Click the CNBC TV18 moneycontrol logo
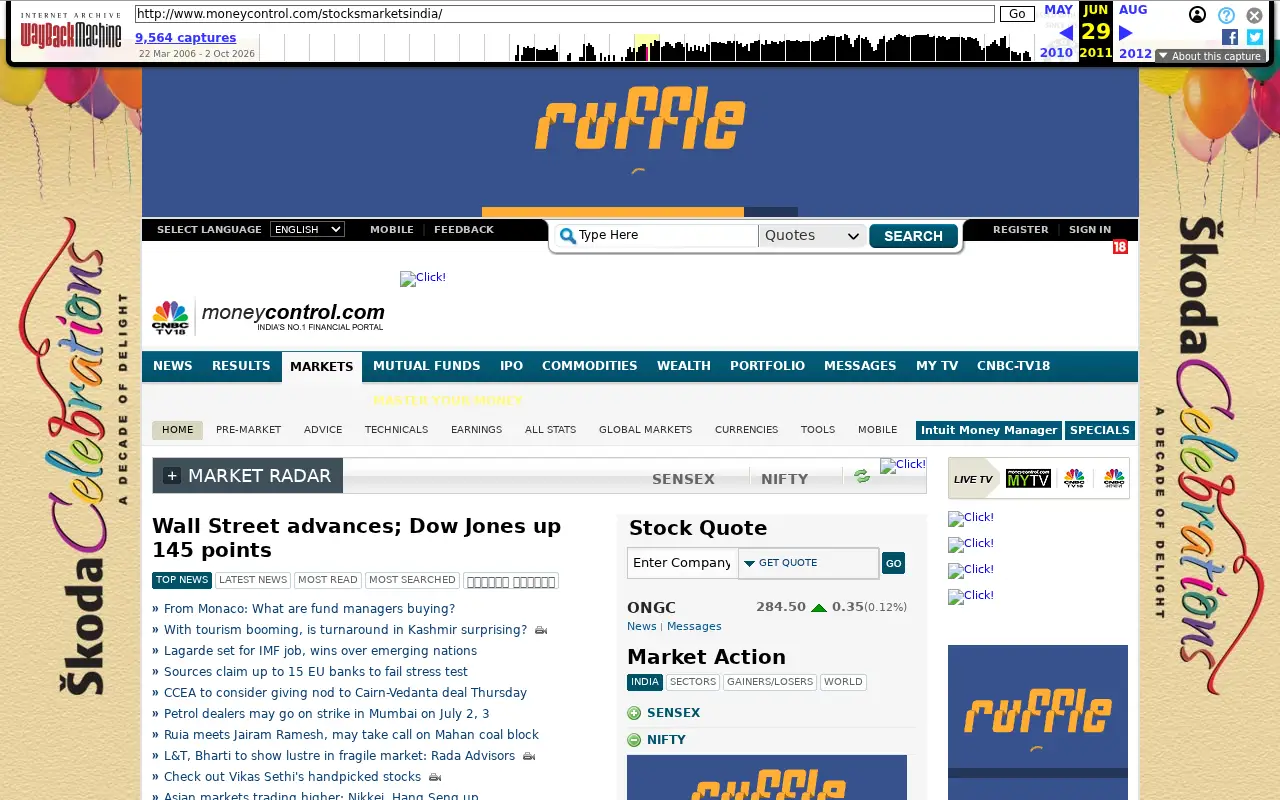1280x800 pixels. (x=268, y=317)
